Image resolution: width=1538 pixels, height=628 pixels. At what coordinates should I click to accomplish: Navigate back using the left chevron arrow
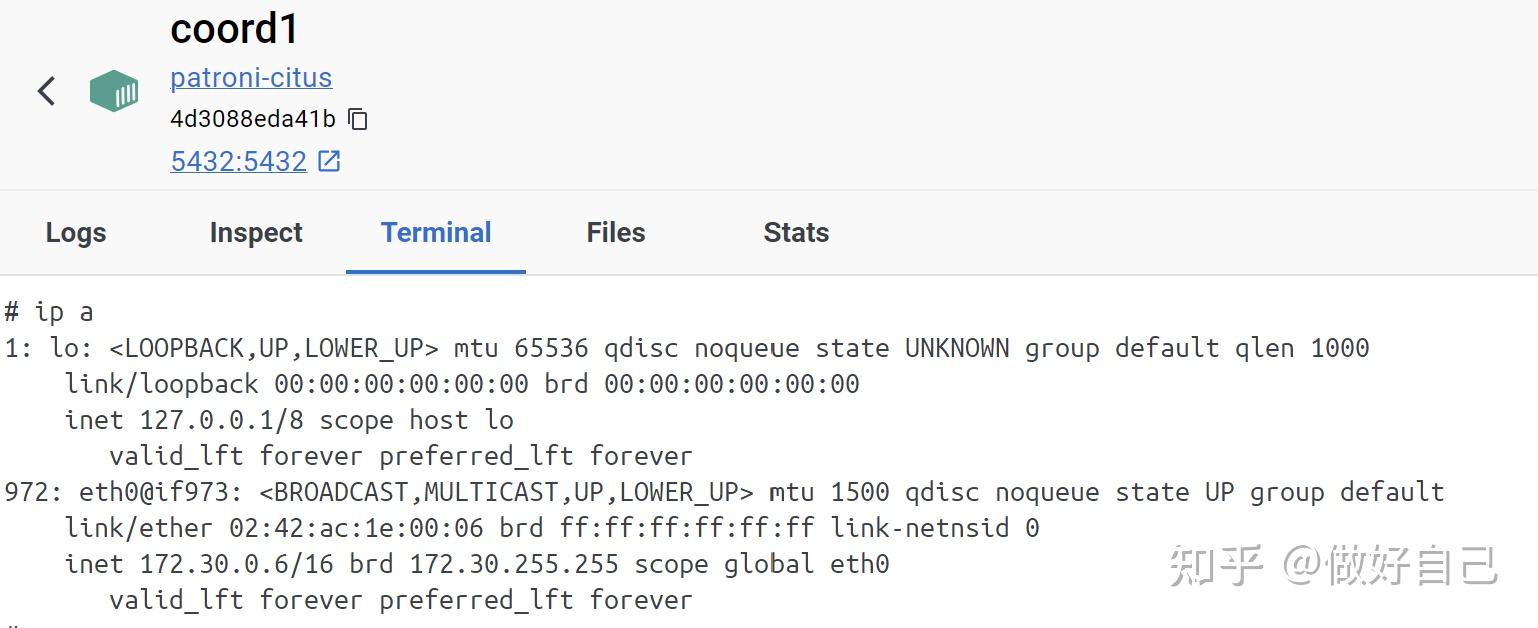tap(46, 90)
